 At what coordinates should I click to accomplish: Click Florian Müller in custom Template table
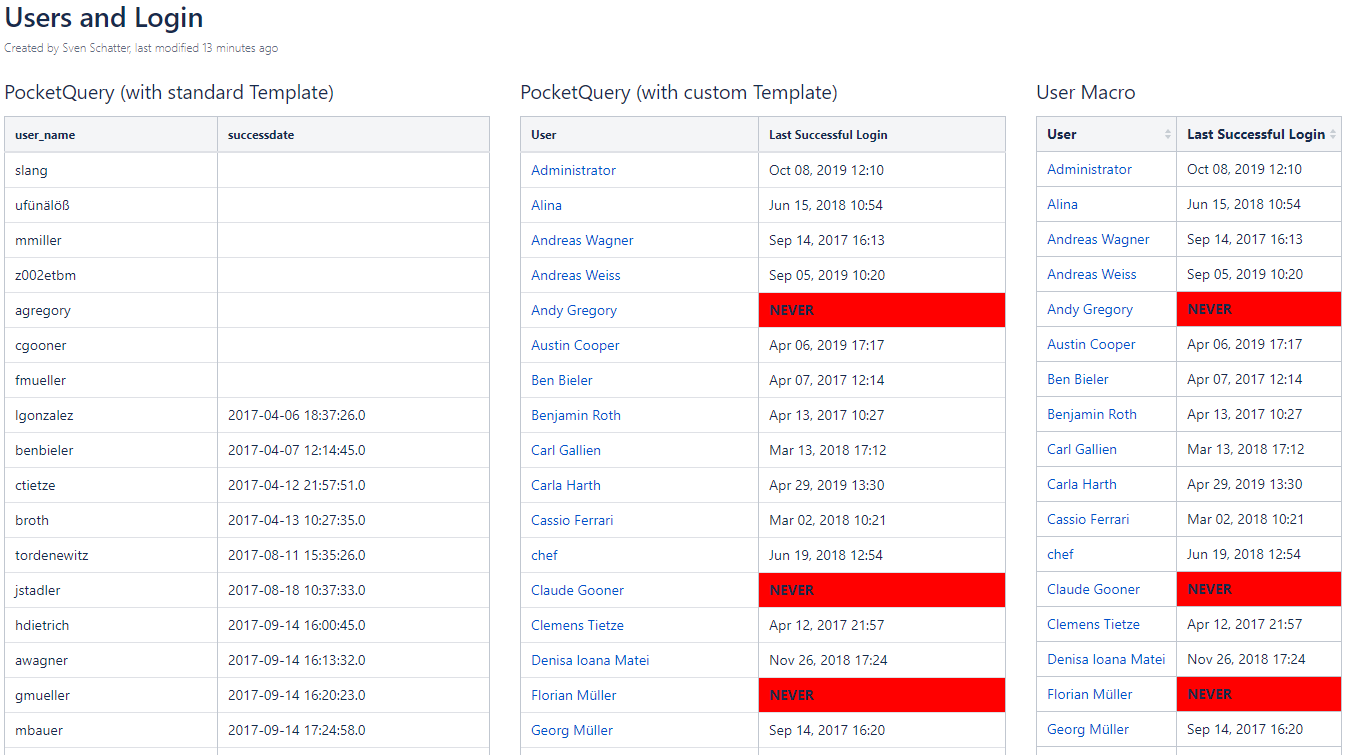(x=573, y=695)
